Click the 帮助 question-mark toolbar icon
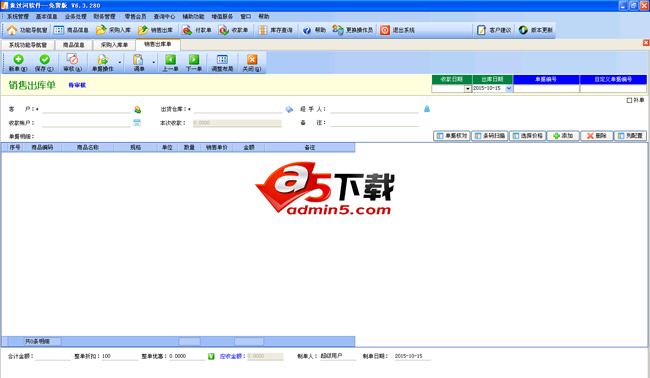The height and width of the screenshot is (378, 650). point(307,30)
